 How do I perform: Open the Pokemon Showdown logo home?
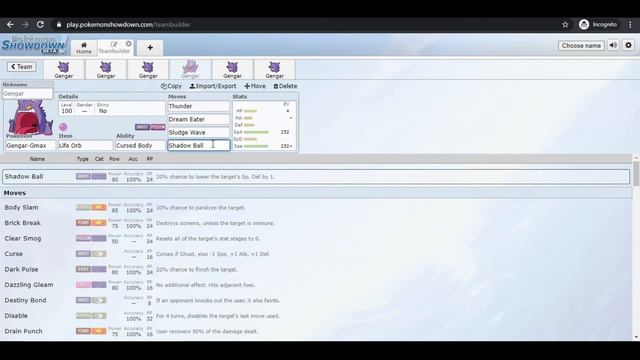point(34,45)
